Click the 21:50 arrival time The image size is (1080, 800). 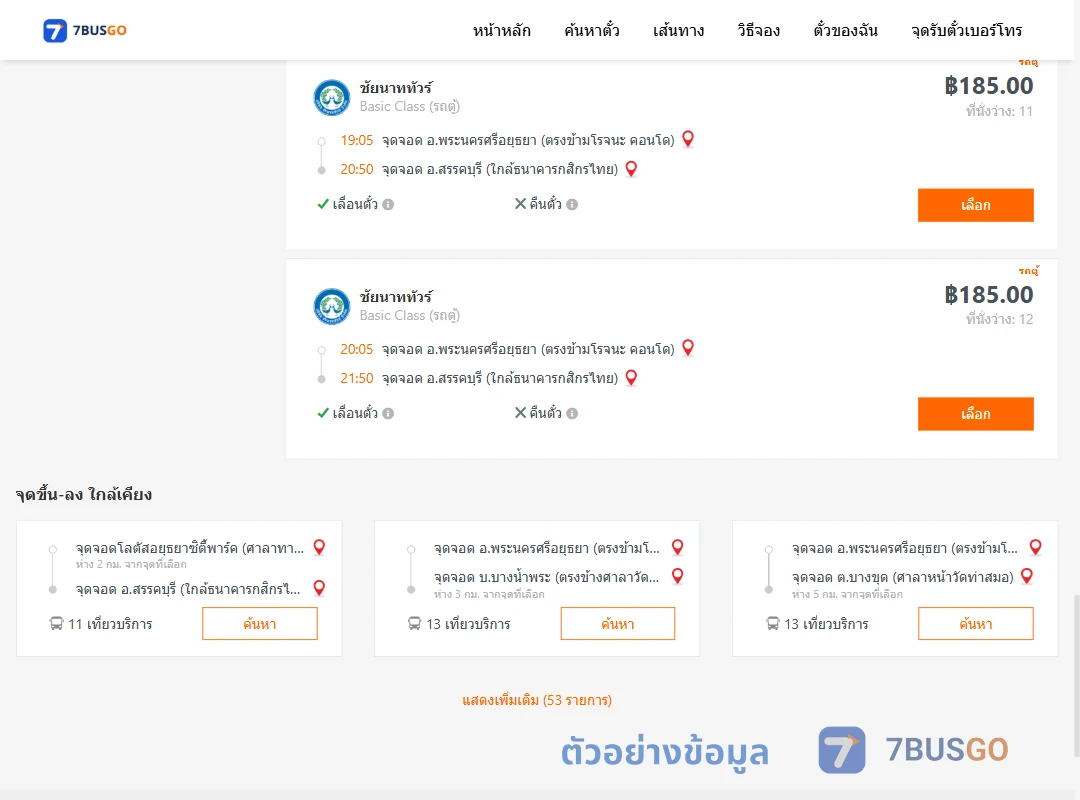click(356, 378)
